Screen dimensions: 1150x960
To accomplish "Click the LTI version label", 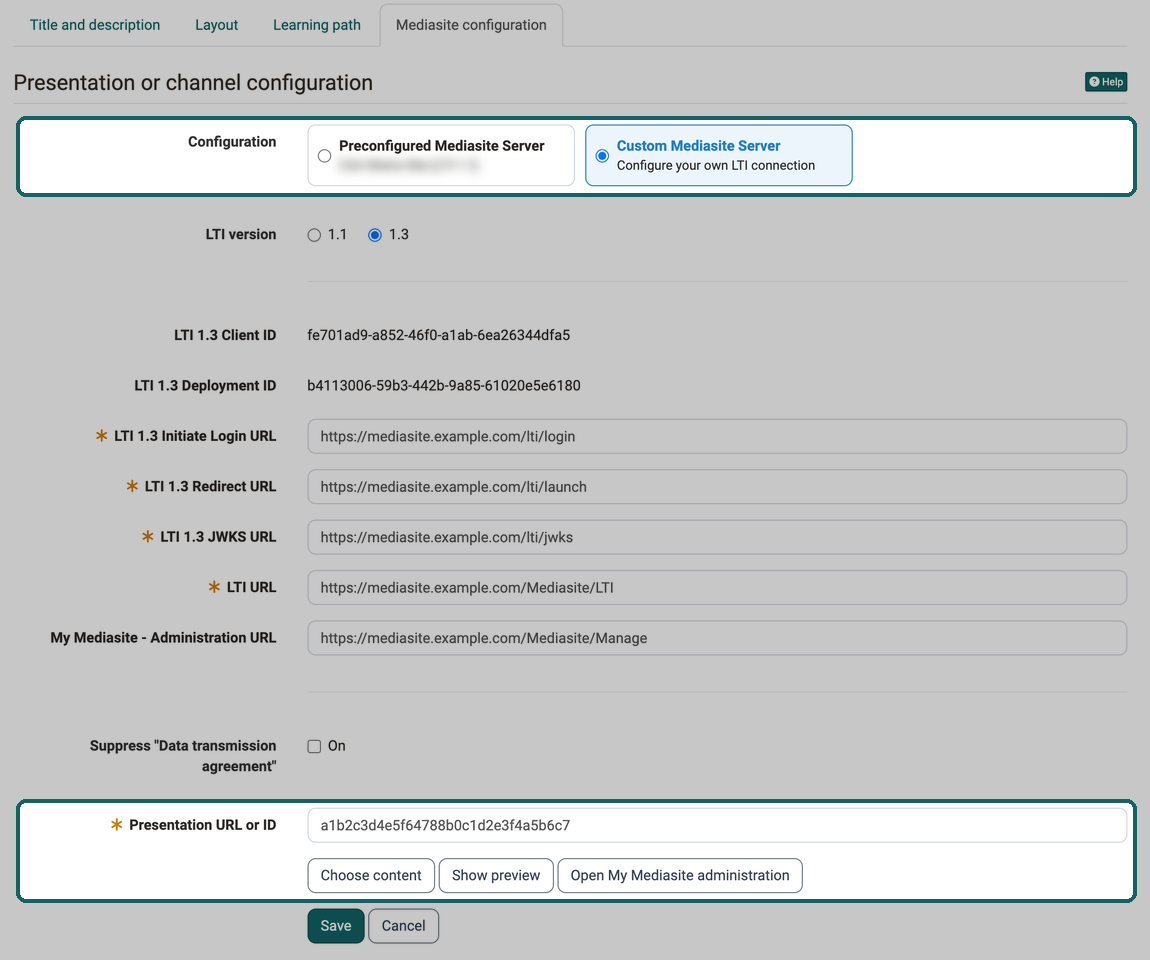I will click(241, 235).
